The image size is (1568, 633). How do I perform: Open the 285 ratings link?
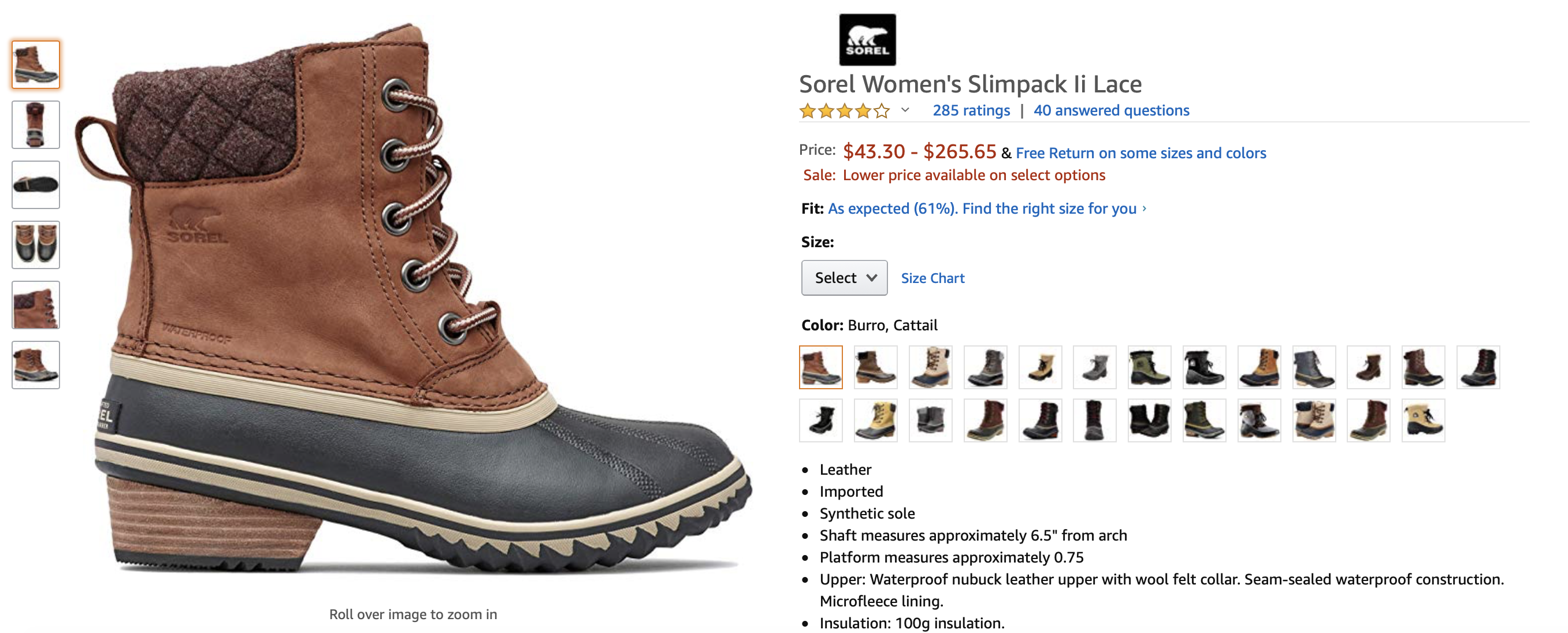click(971, 111)
